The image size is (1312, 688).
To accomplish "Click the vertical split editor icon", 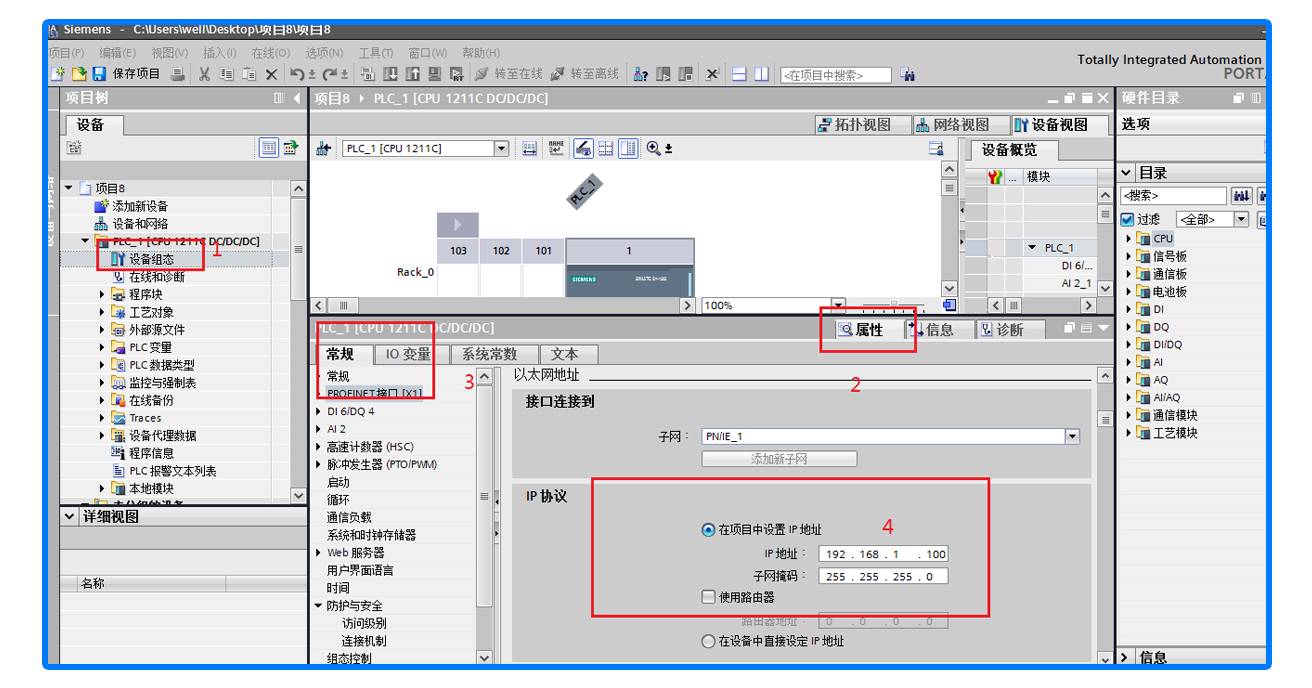I will click(761, 74).
